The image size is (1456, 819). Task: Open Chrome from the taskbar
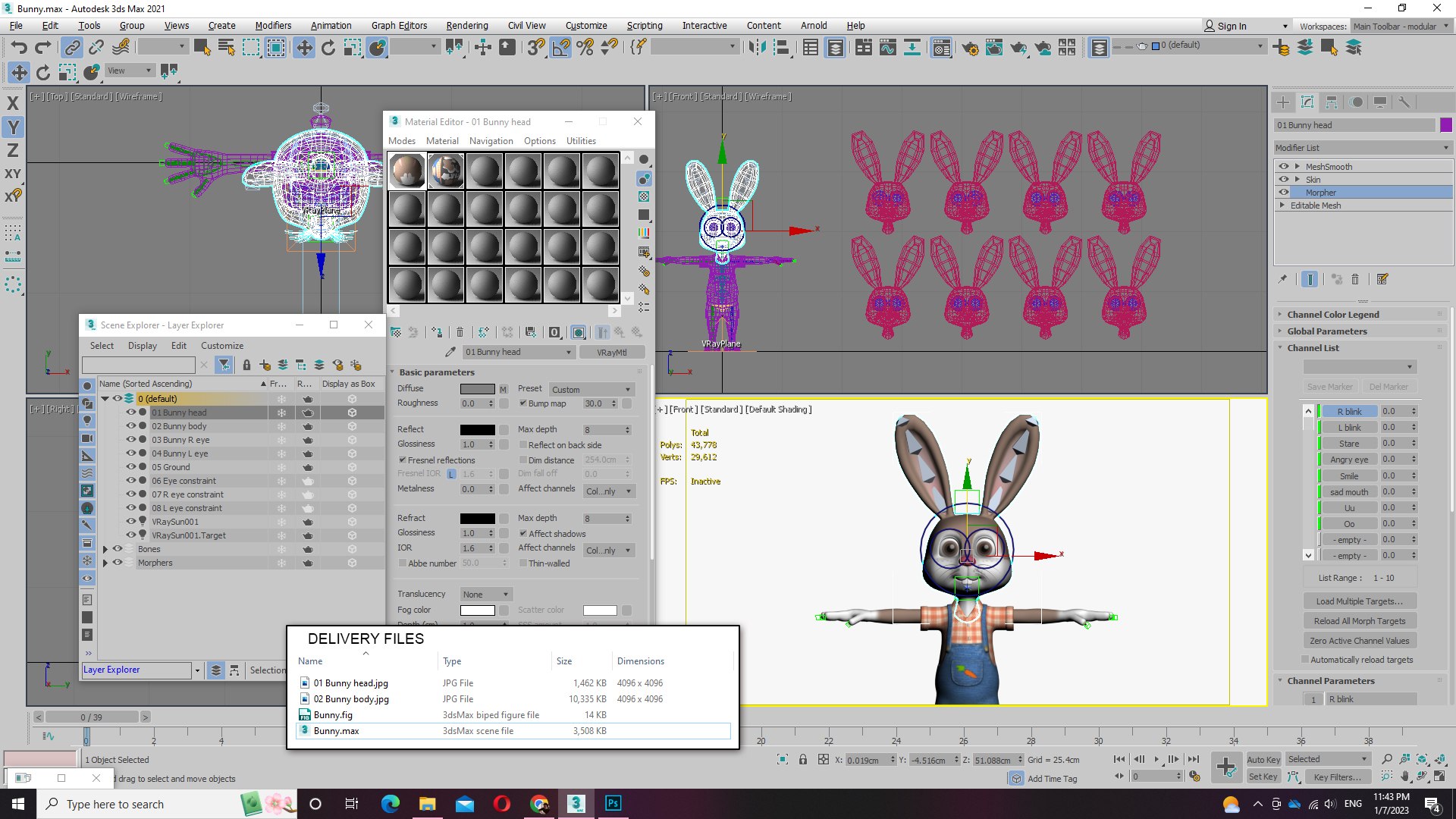[539, 803]
